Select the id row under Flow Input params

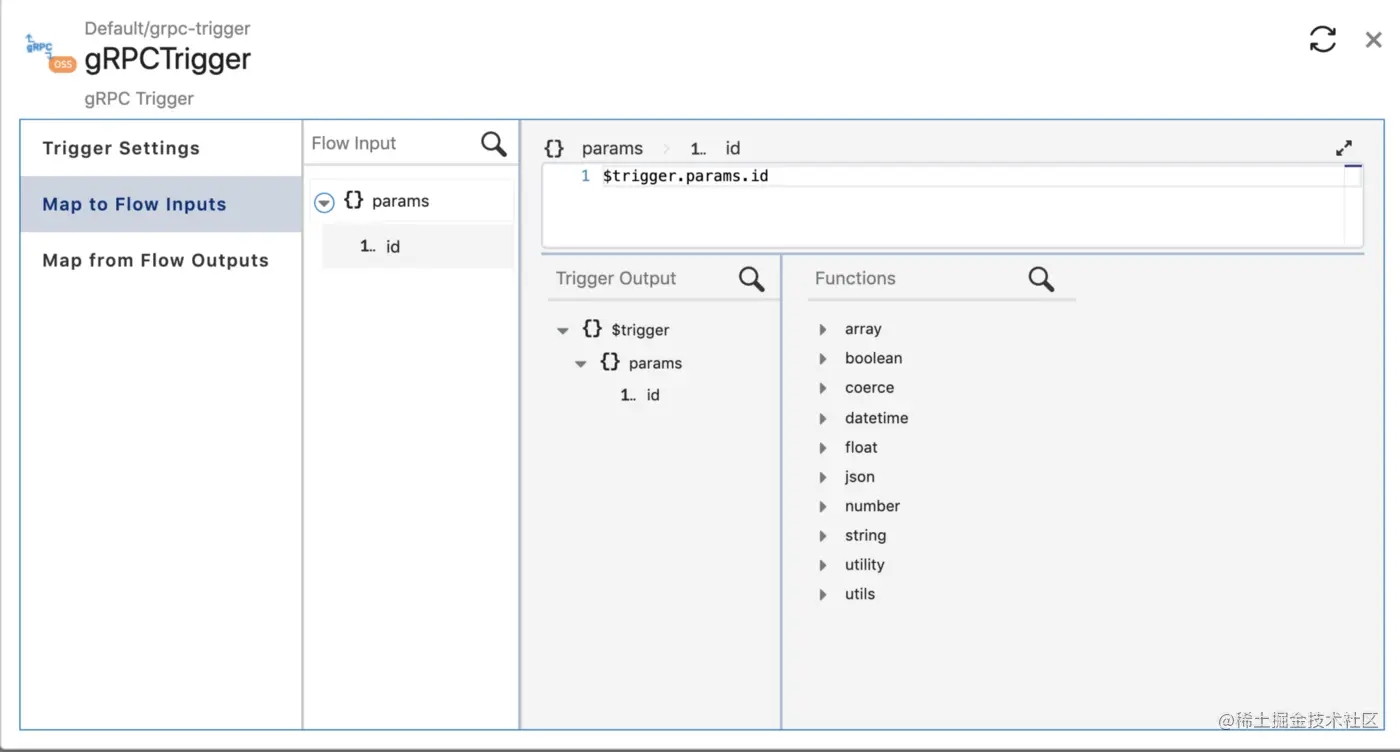click(418, 246)
